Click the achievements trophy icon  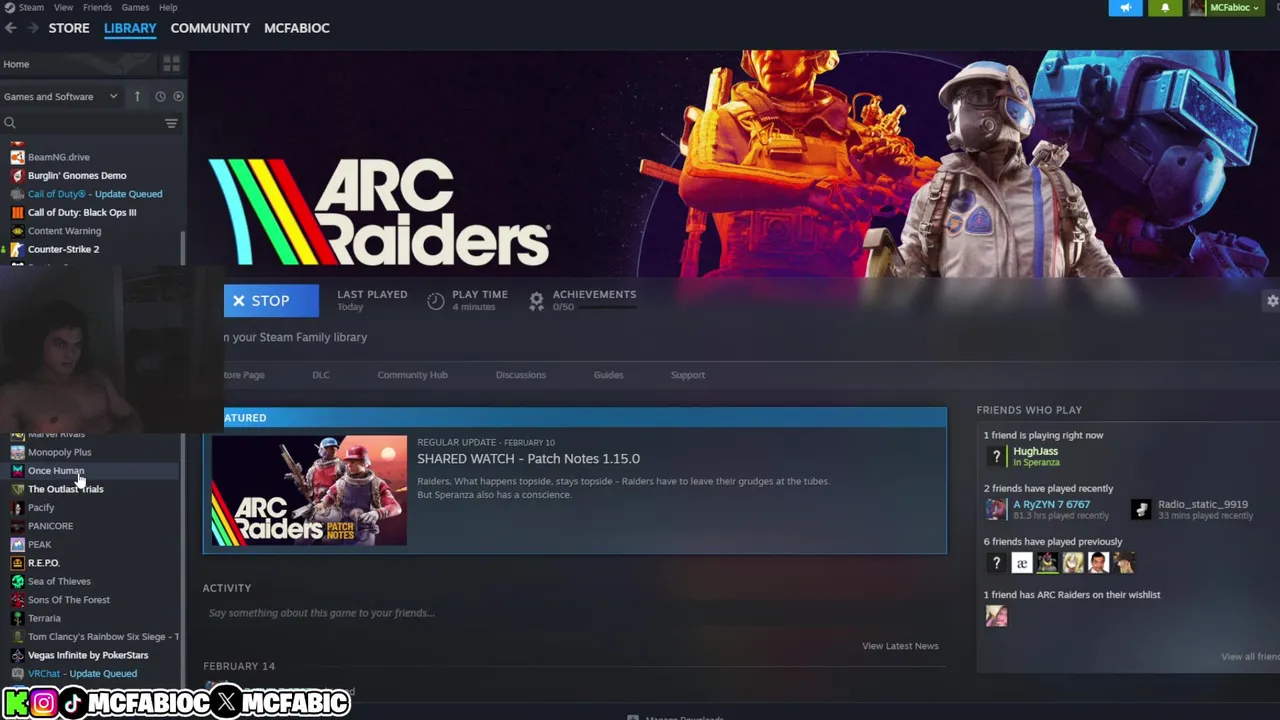[x=536, y=300]
